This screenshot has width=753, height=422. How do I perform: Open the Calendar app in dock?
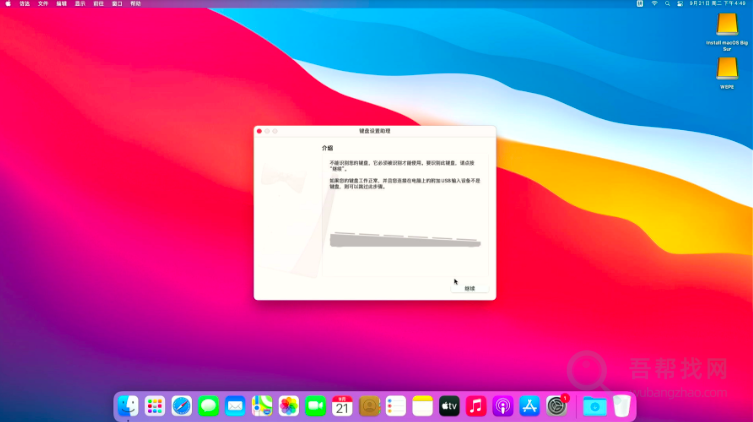pos(342,406)
